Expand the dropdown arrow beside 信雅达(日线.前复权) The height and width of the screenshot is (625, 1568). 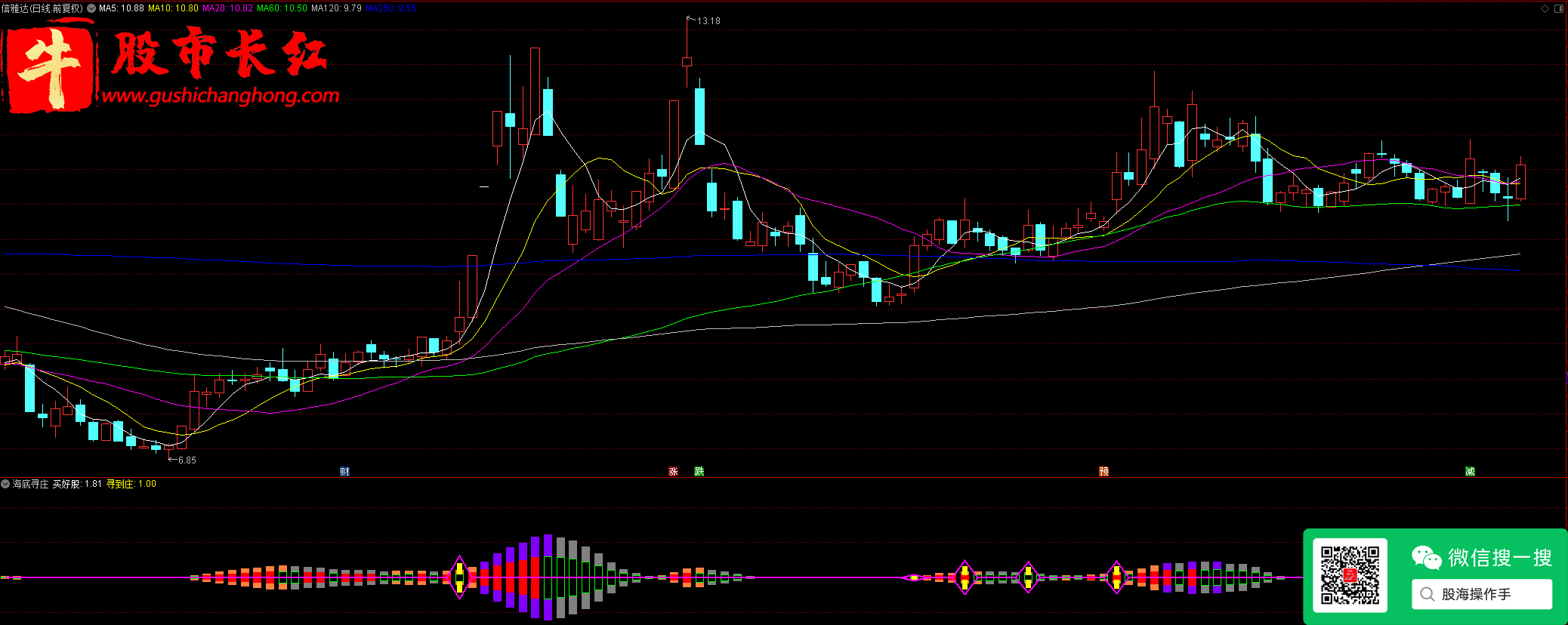(x=91, y=8)
